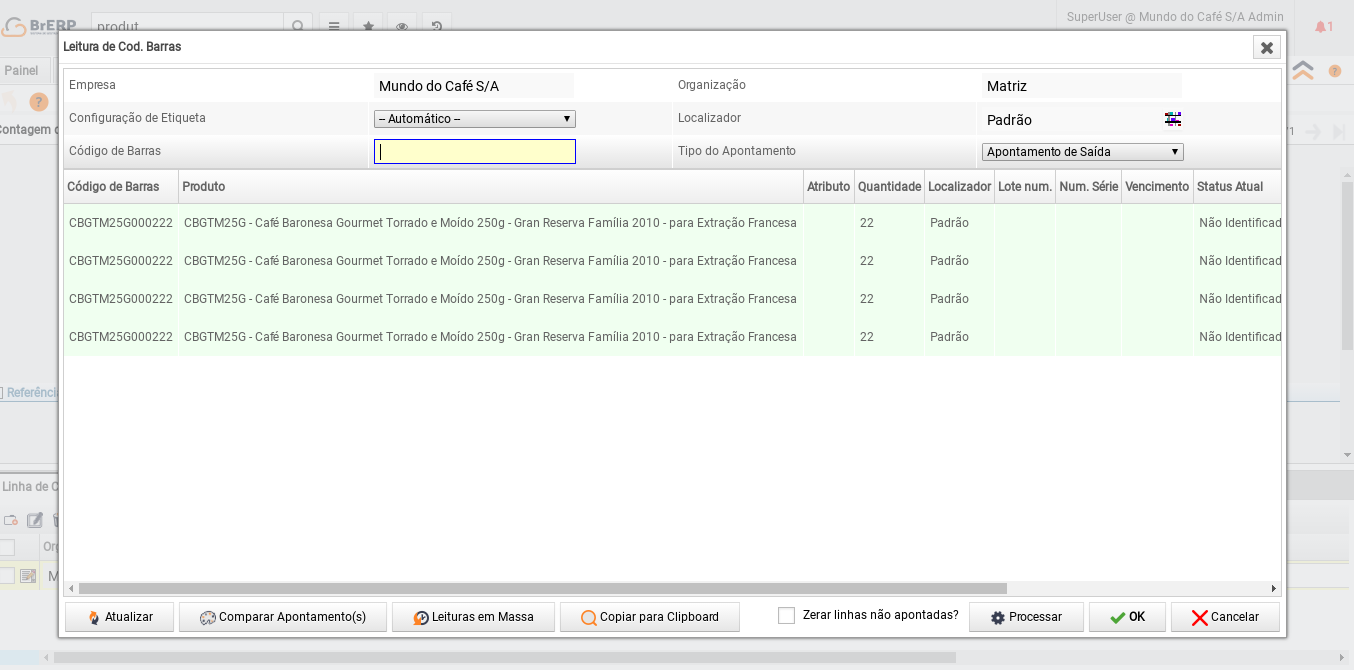Cancel the barcode reading dialog

point(1225,617)
